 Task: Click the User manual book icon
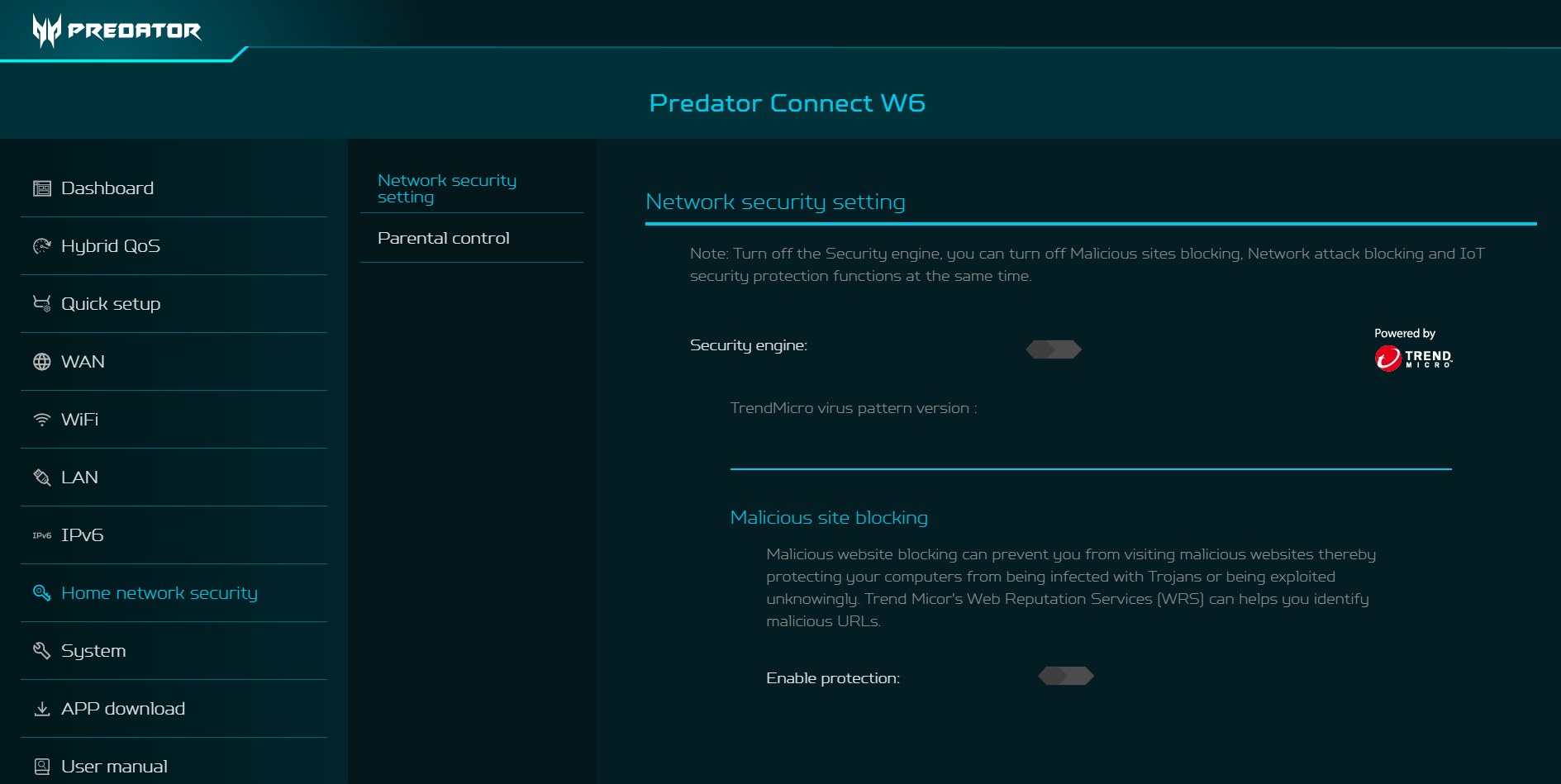click(41, 767)
